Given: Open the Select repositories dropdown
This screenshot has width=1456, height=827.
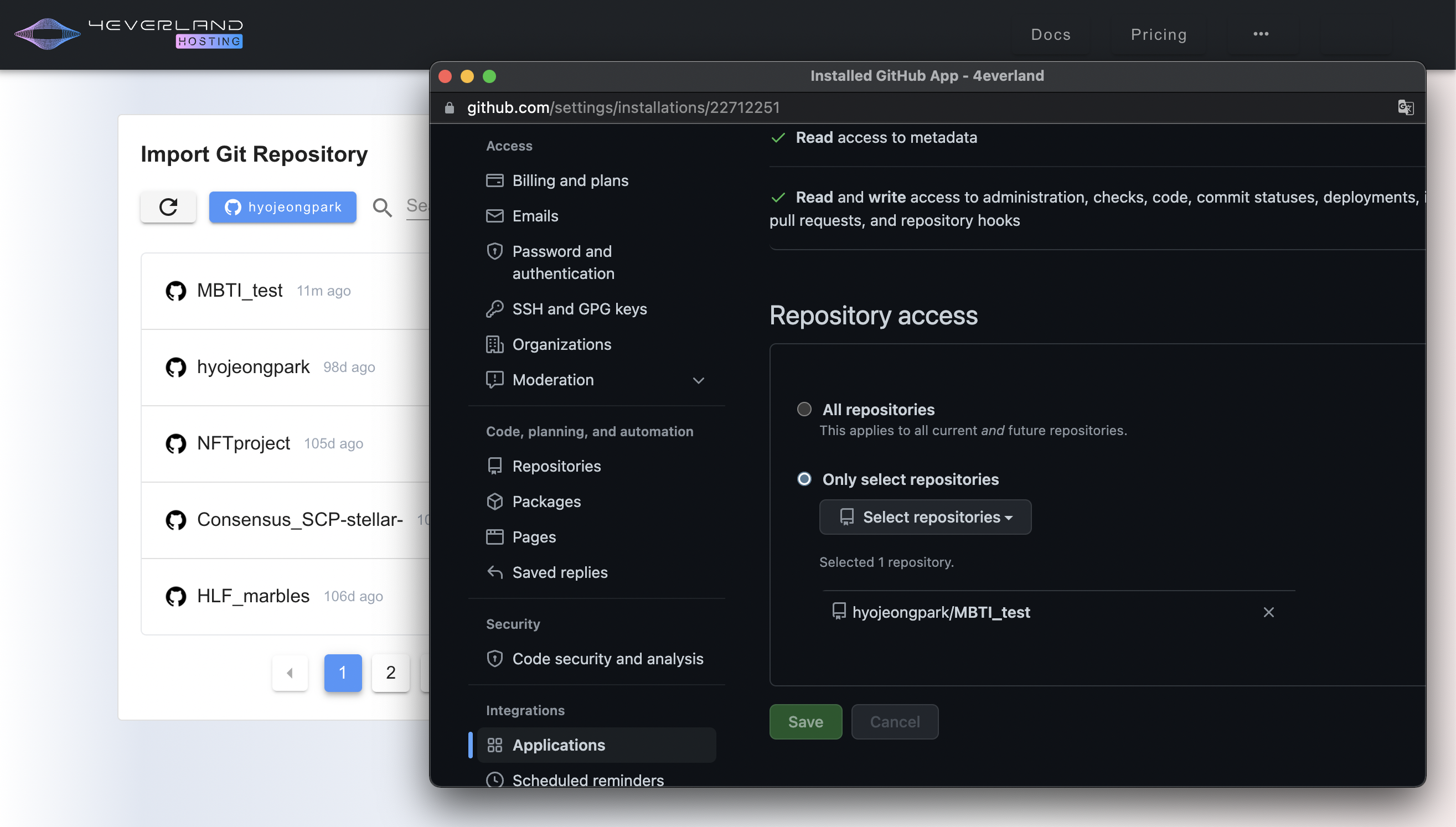Looking at the screenshot, I should [x=925, y=517].
